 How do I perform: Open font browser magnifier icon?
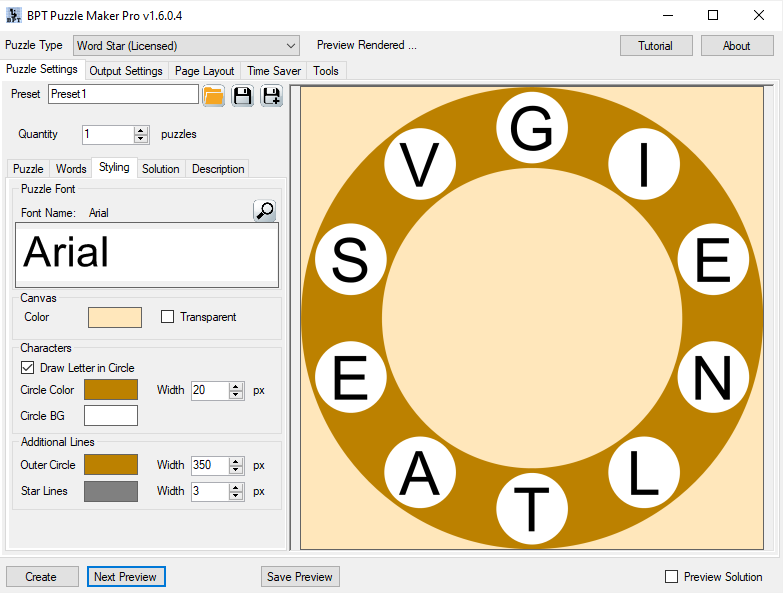pos(265,211)
